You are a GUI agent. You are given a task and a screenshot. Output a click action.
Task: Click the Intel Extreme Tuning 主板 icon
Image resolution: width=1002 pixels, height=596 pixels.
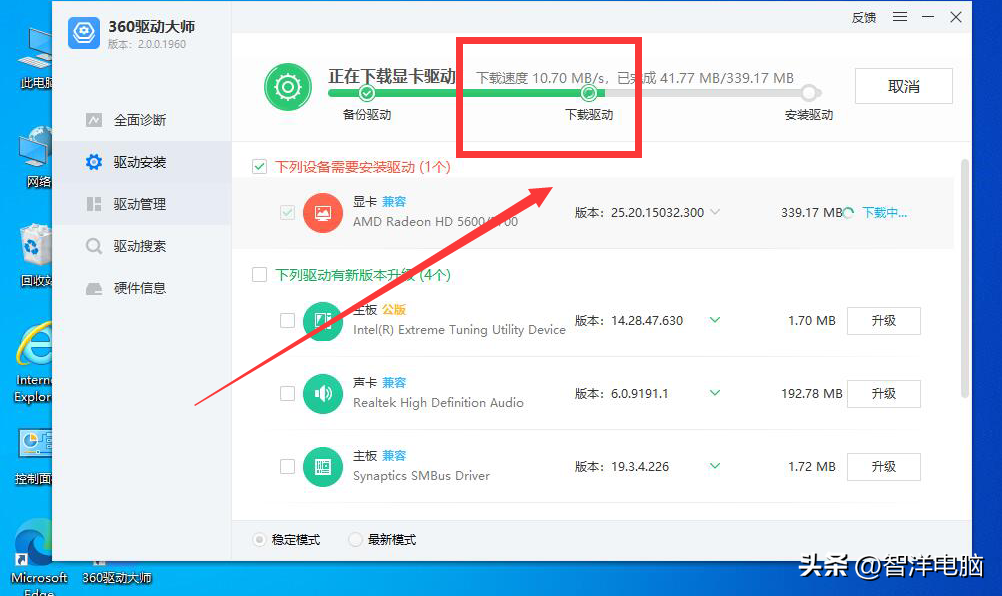click(323, 321)
